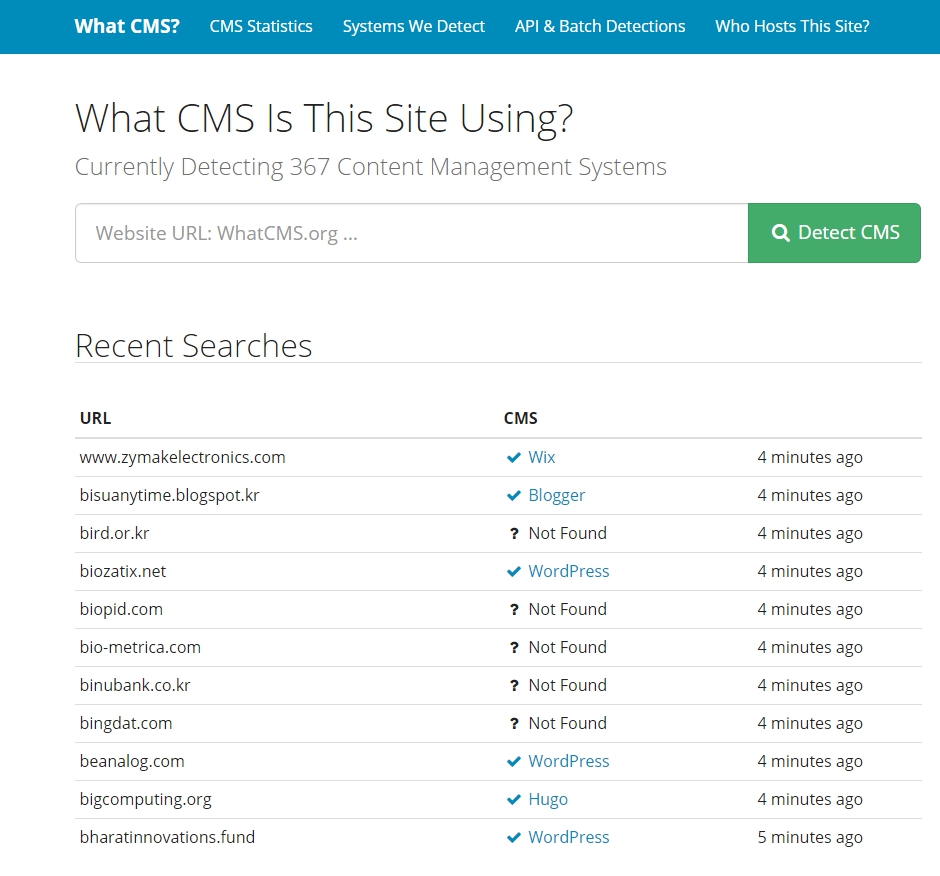Open the CMS Statistics page
The width and height of the screenshot is (940, 876).
point(261,26)
